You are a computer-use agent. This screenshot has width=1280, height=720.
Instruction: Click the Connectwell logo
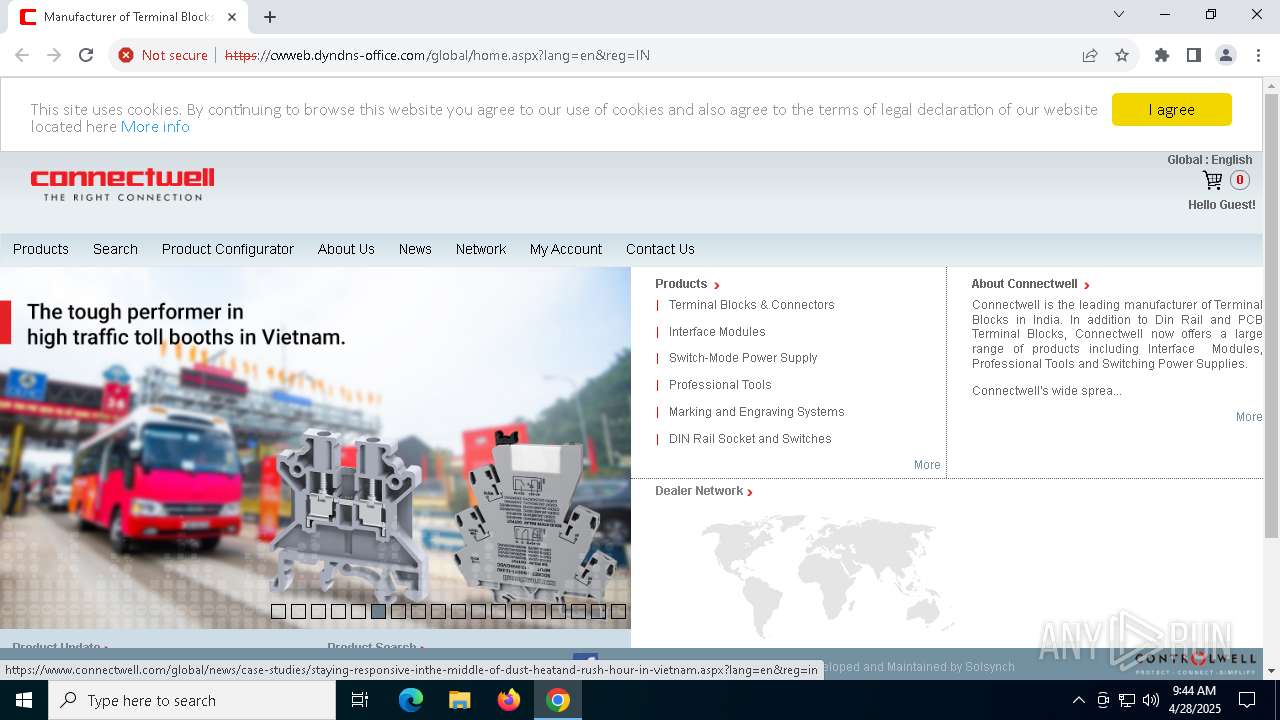tap(122, 184)
